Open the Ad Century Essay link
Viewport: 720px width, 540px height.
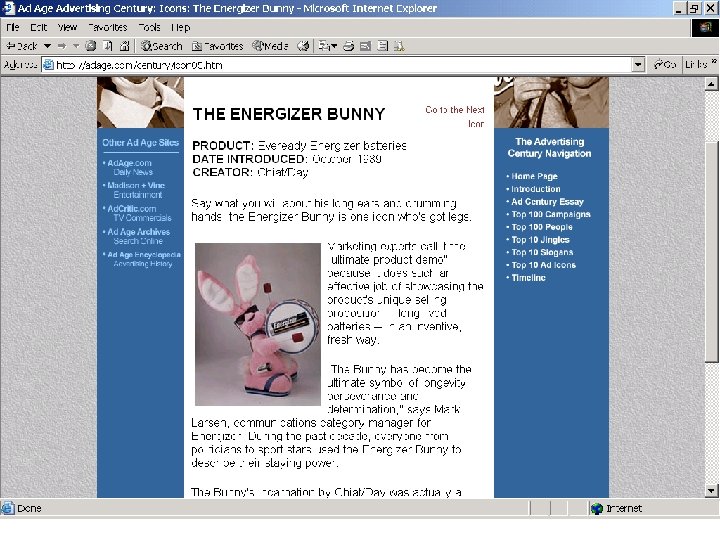point(547,202)
